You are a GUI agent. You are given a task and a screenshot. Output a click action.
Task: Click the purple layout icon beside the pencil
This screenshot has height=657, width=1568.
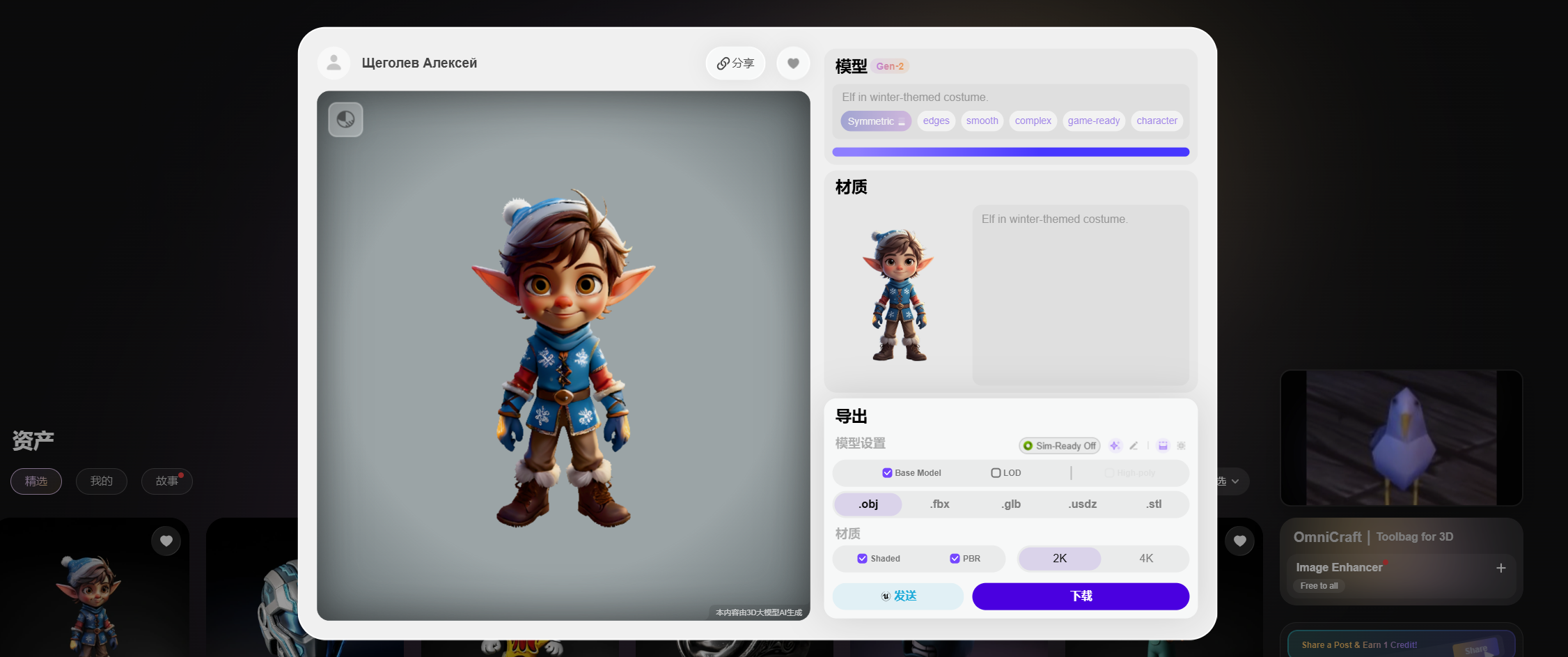pyautogui.click(x=1163, y=446)
